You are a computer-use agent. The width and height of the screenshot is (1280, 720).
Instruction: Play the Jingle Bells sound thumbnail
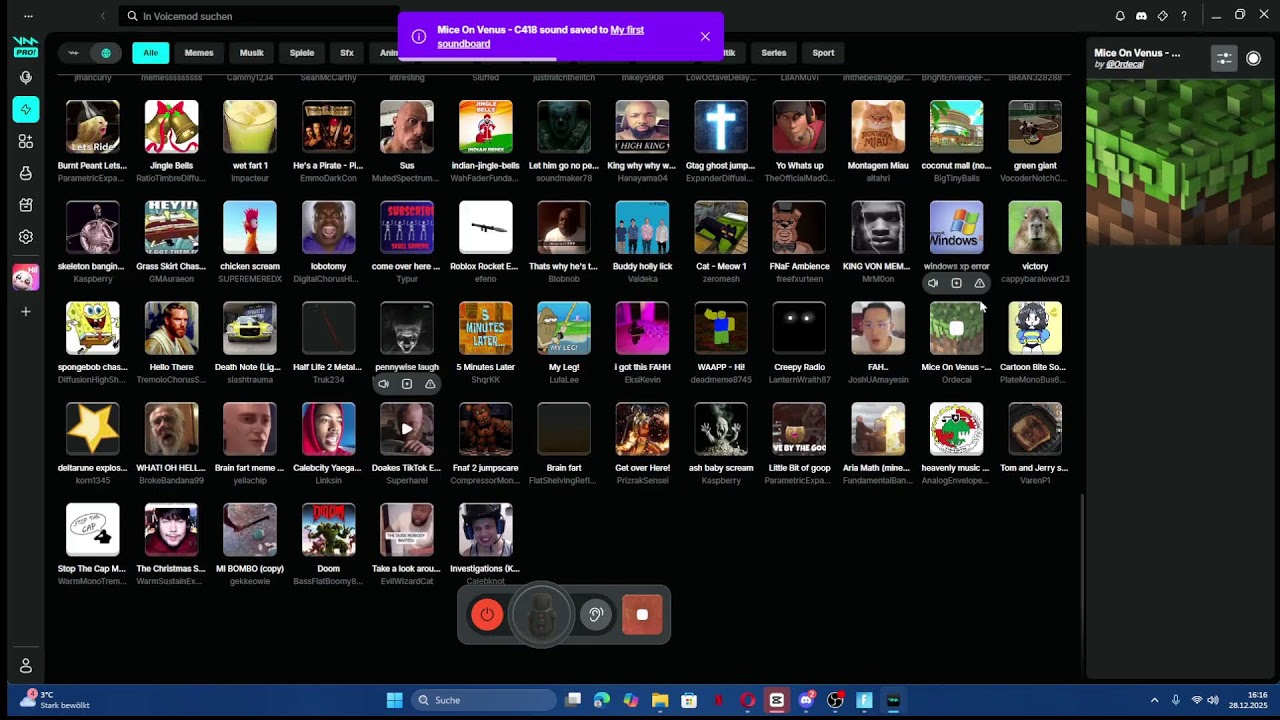171,127
